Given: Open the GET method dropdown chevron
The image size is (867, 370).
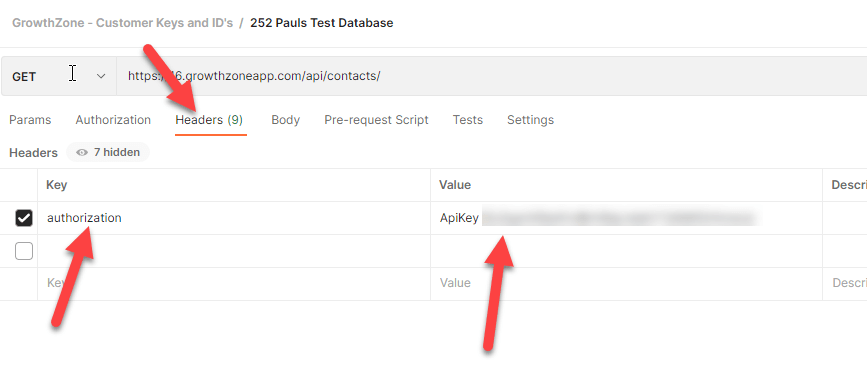Looking at the screenshot, I should pos(101,76).
